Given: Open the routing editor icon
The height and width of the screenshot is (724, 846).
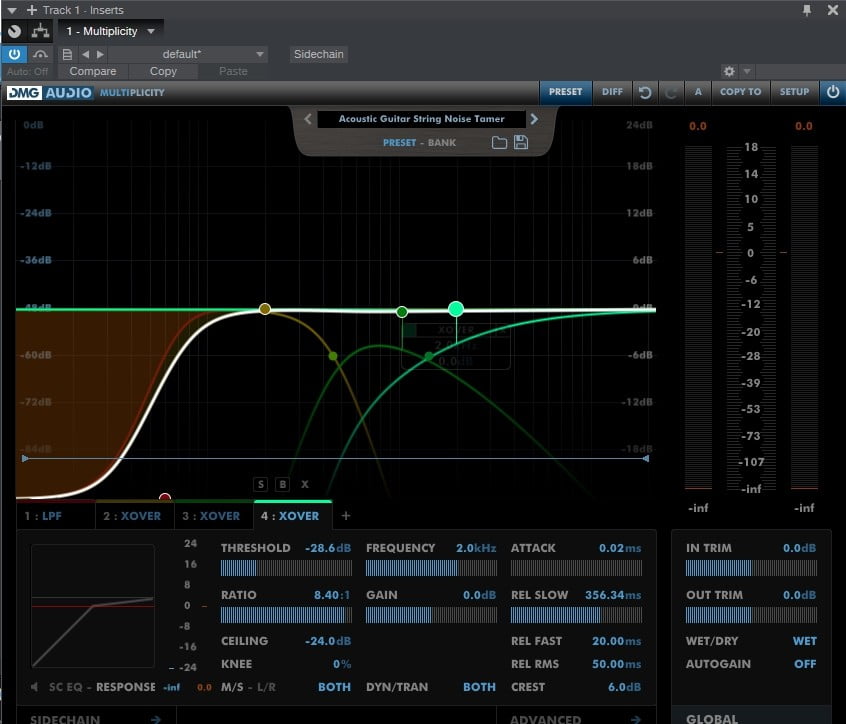Looking at the screenshot, I should pos(40,31).
